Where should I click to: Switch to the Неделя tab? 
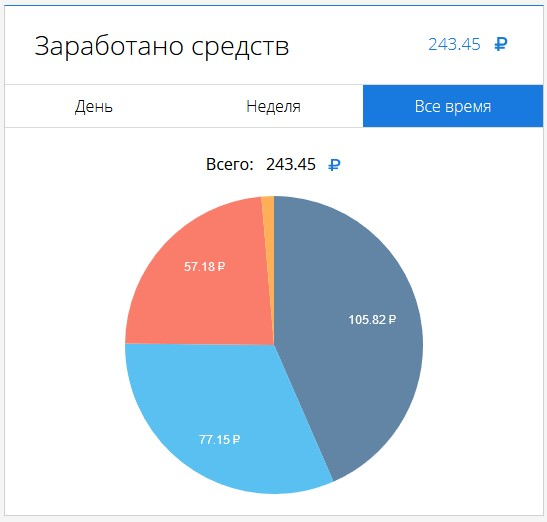coord(273,106)
